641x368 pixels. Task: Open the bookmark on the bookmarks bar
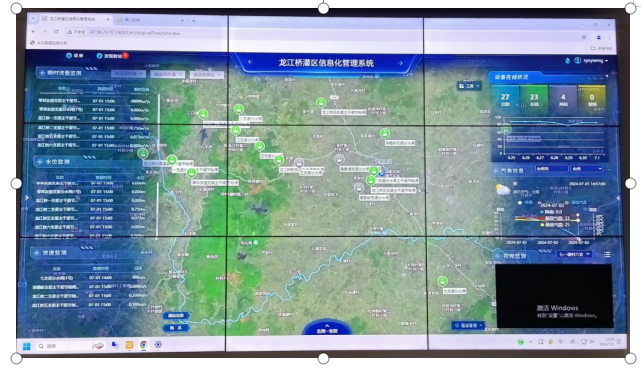[50, 43]
